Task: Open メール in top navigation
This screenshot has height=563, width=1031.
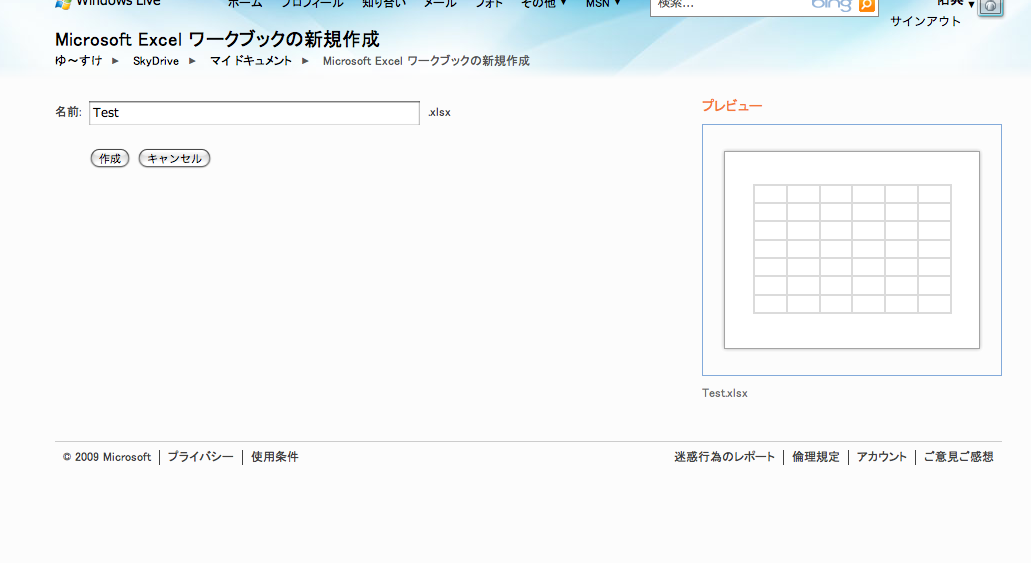Action: click(x=440, y=4)
